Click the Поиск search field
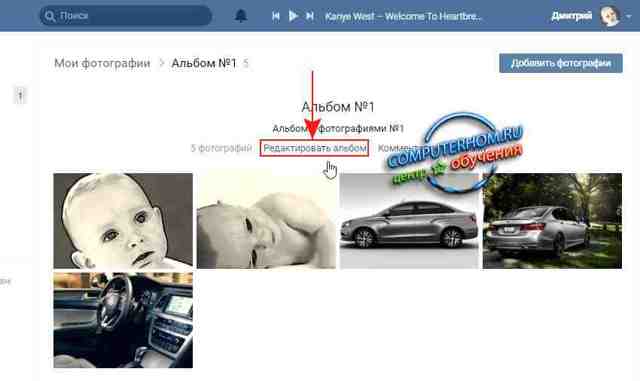Screen dimensions: 640x381 click(126, 16)
